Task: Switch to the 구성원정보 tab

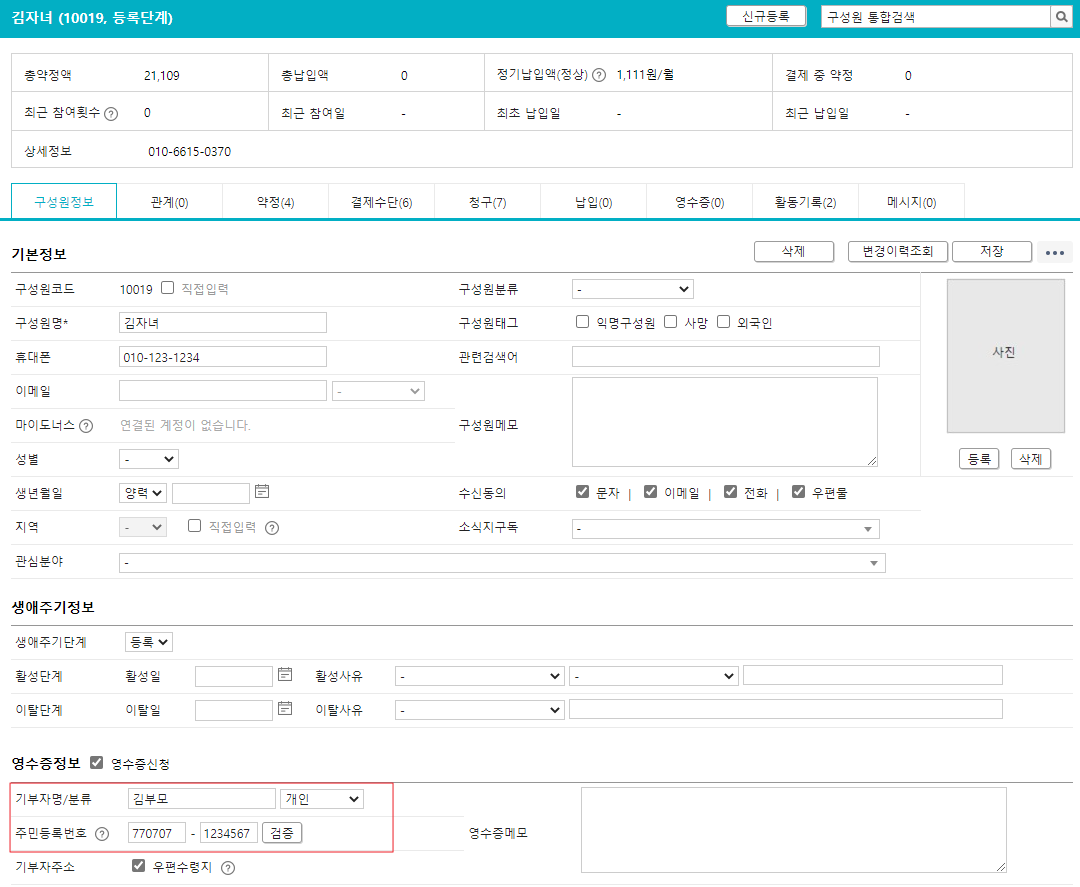Action: click(x=64, y=202)
